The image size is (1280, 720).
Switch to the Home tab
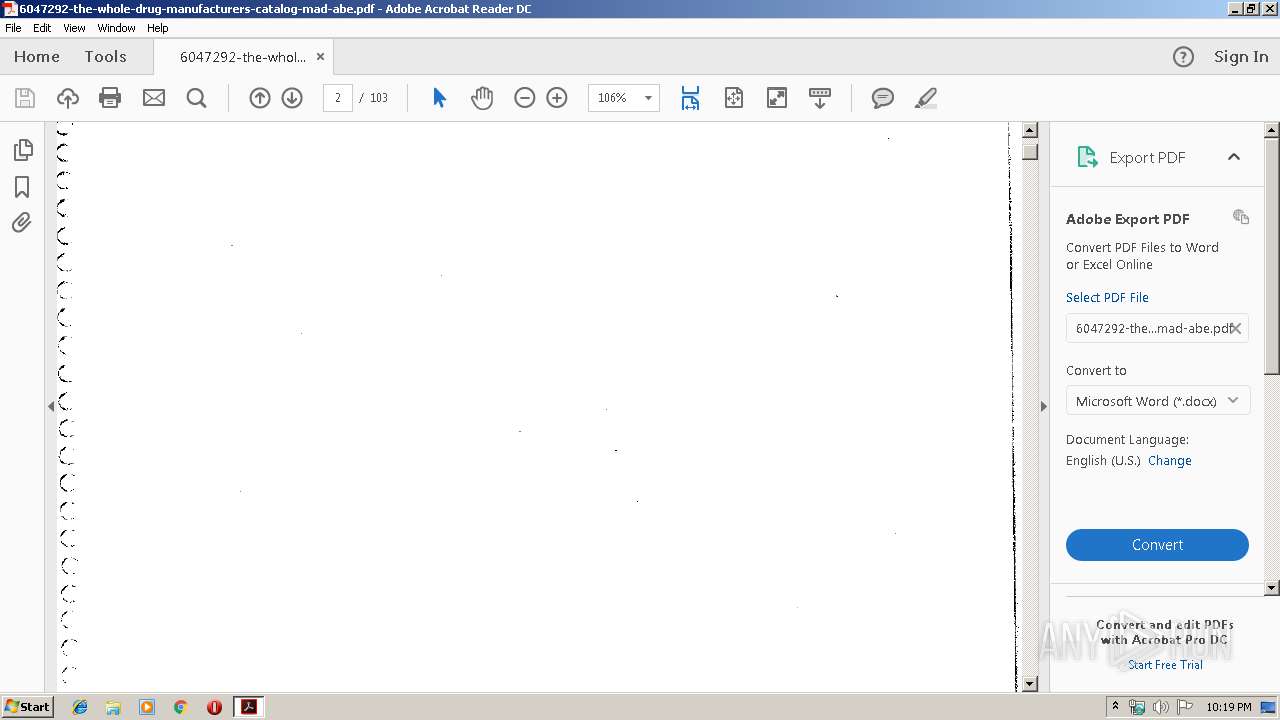pos(37,57)
